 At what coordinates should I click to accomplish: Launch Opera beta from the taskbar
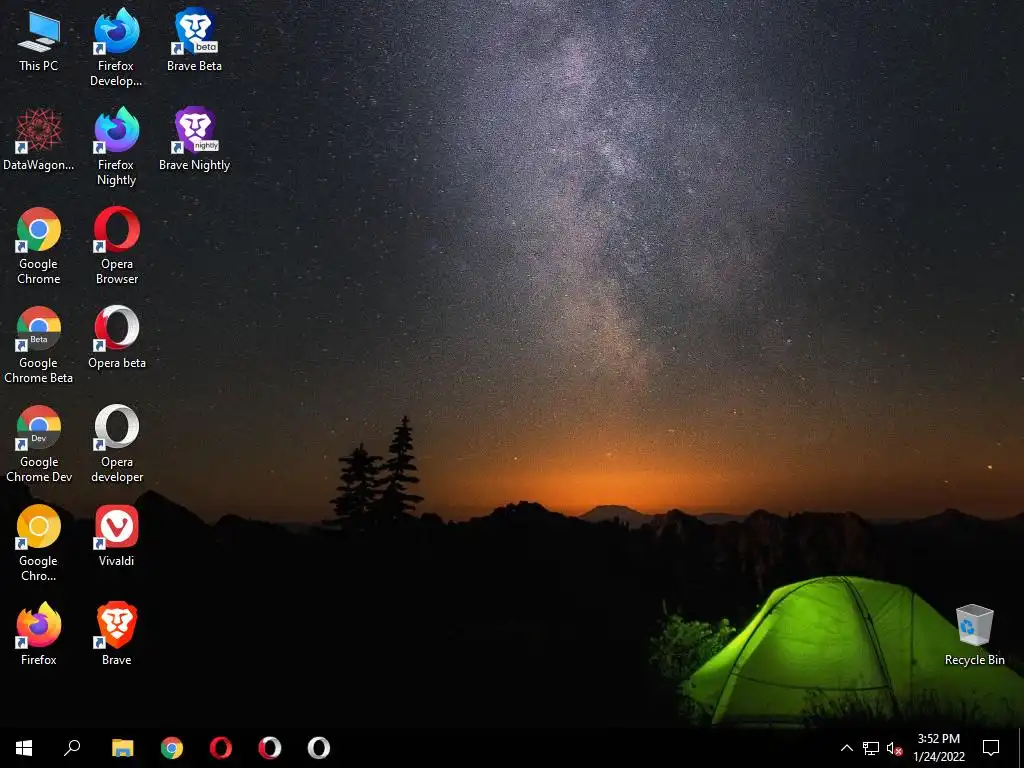coord(270,748)
